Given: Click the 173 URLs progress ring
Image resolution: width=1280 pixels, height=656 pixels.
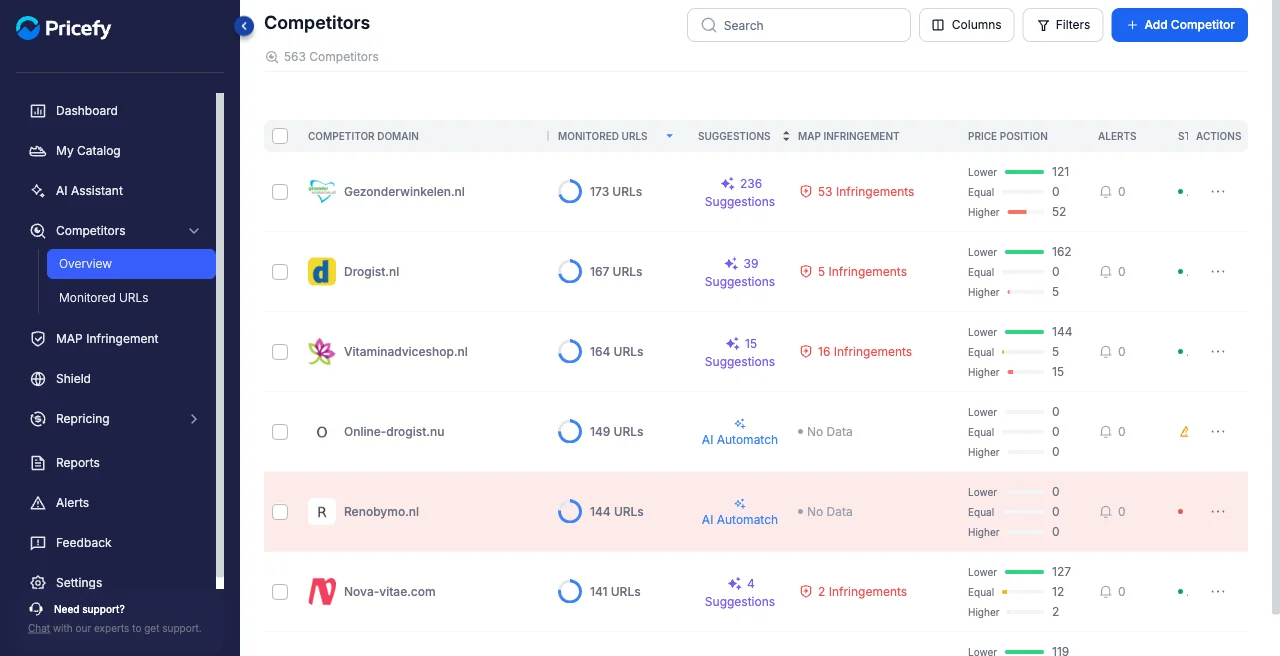Looking at the screenshot, I should [570, 192].
